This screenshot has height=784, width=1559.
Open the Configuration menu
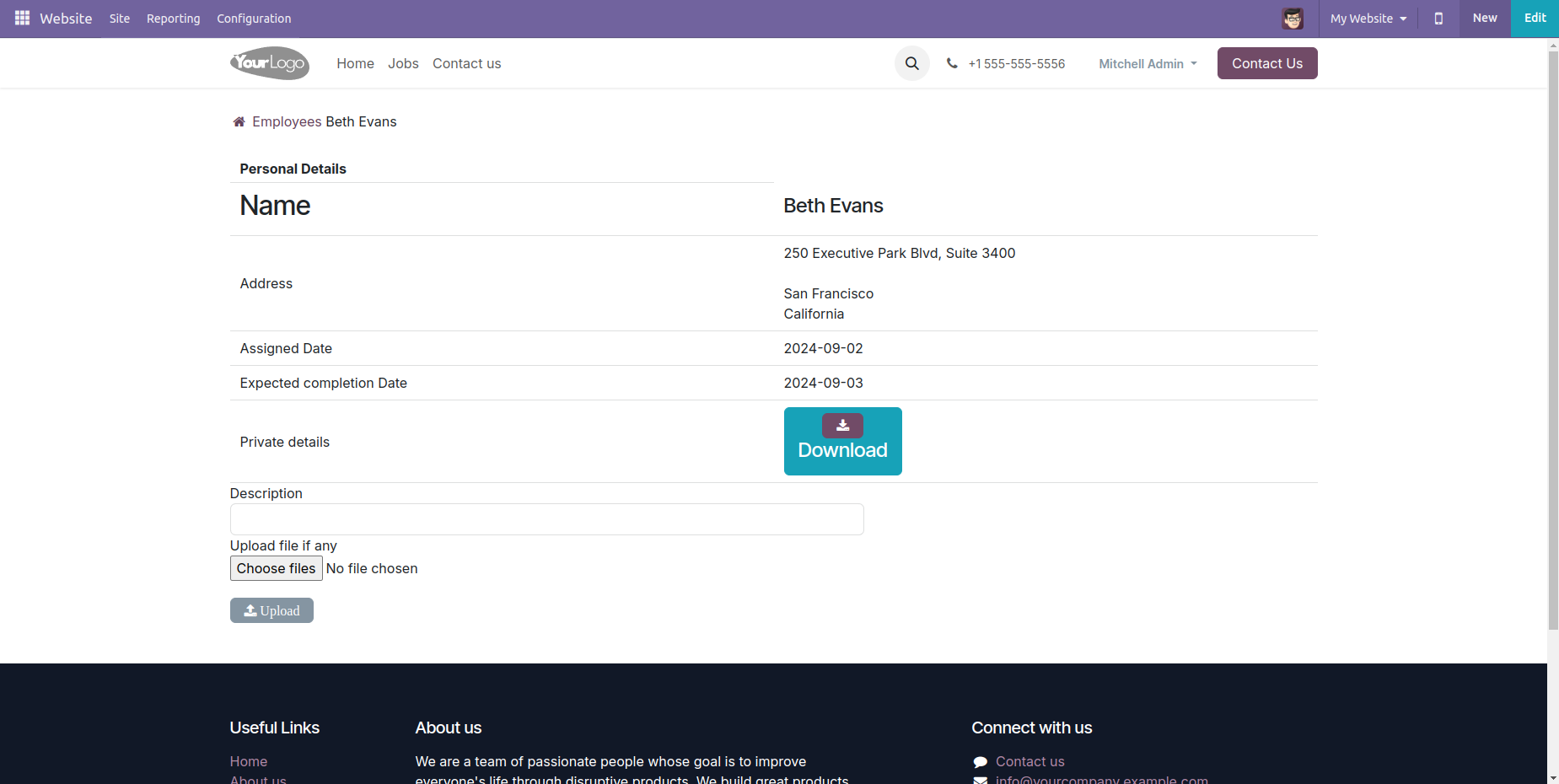click(254, 19)
